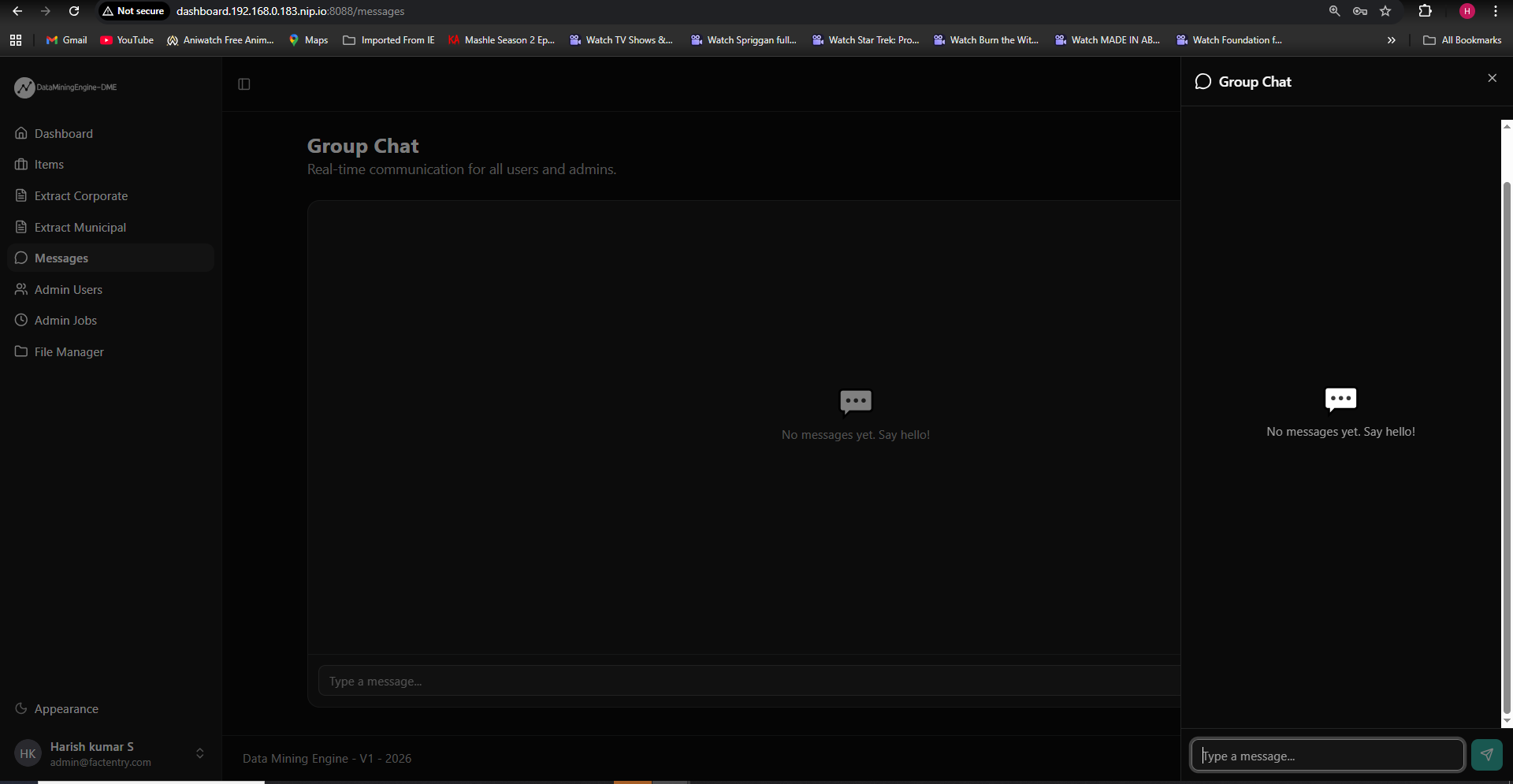Bookmark this page with star icon
1513x784 pixels.
point(1385,11)
